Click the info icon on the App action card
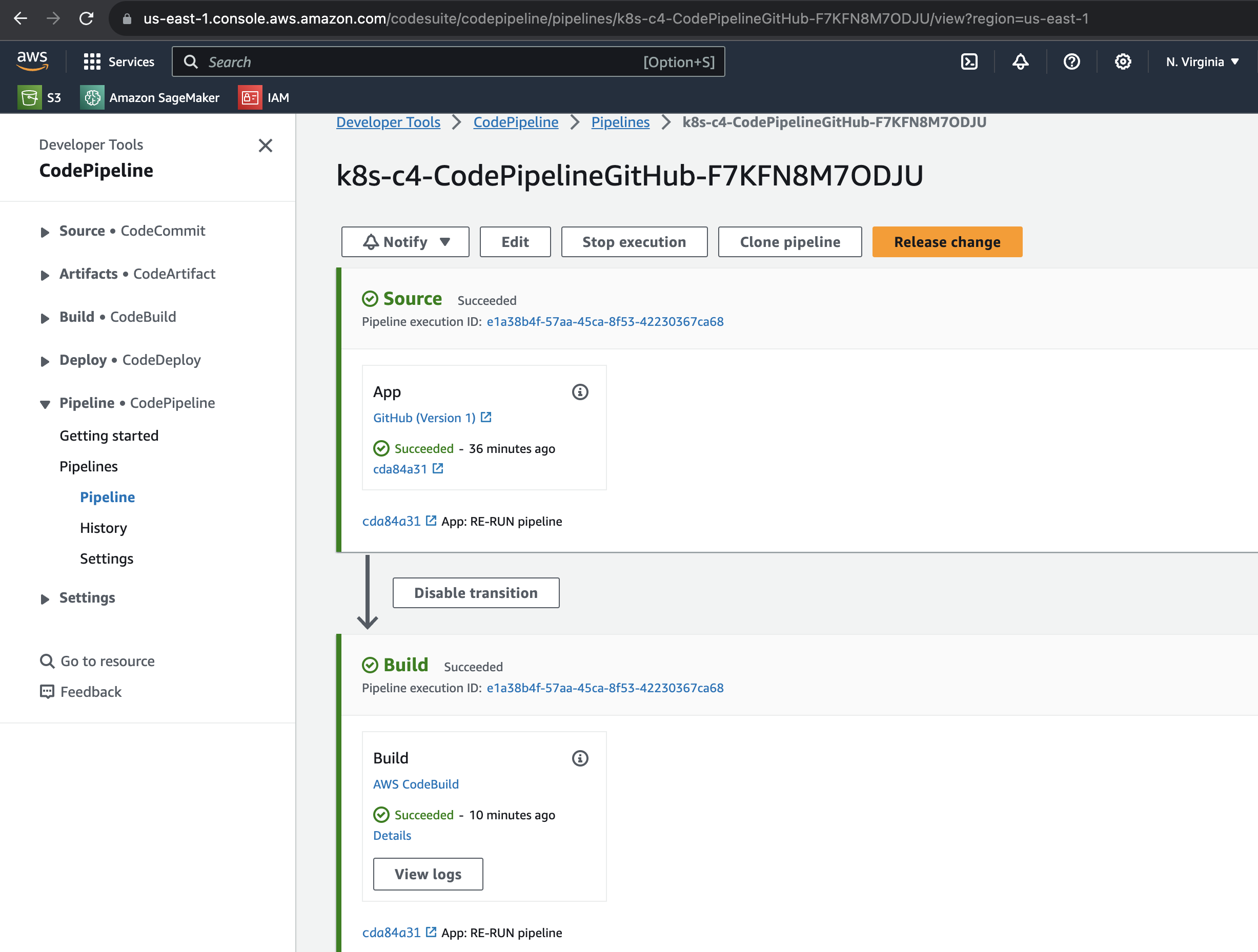The image size is (1258, 952). (x=579, y=391)
